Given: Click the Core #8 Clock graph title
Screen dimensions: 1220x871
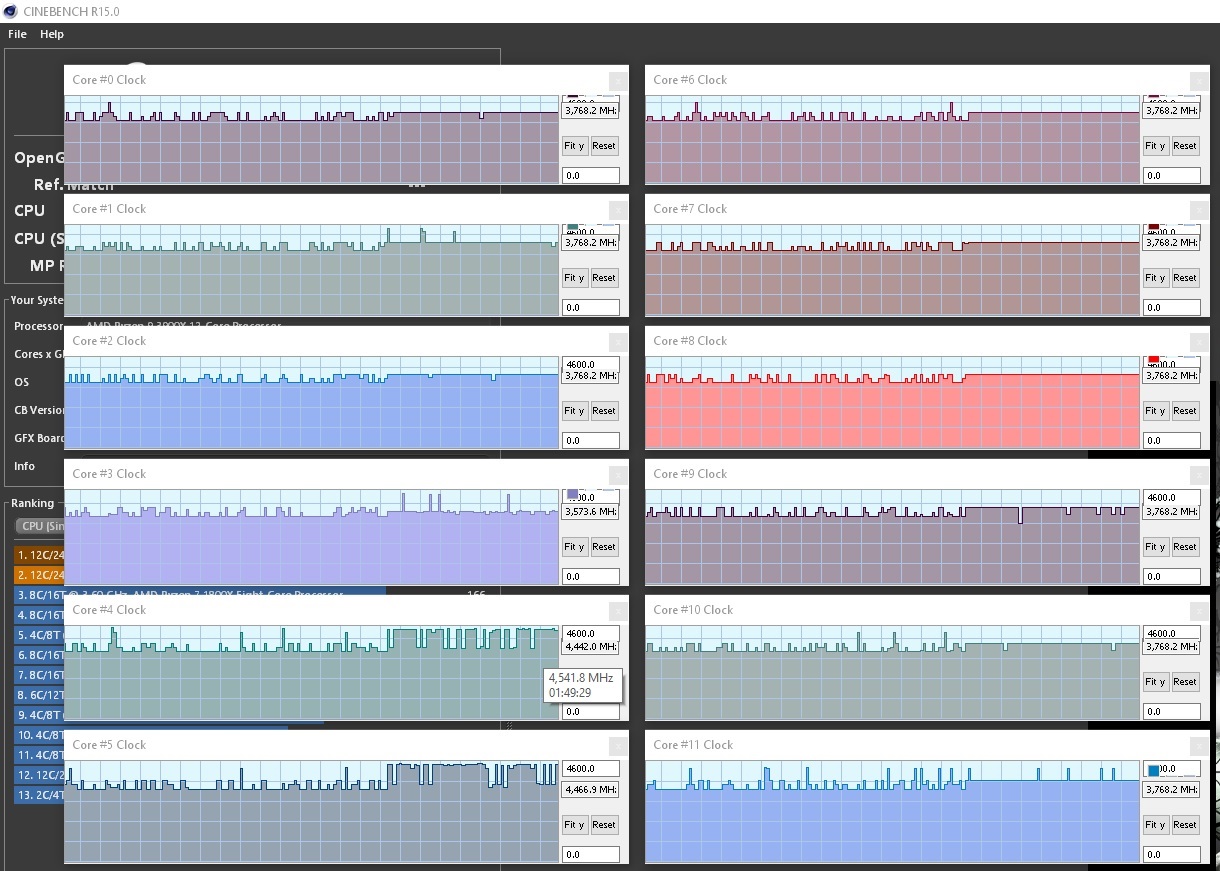Looking at the screenshot, I should coord(690,341).
